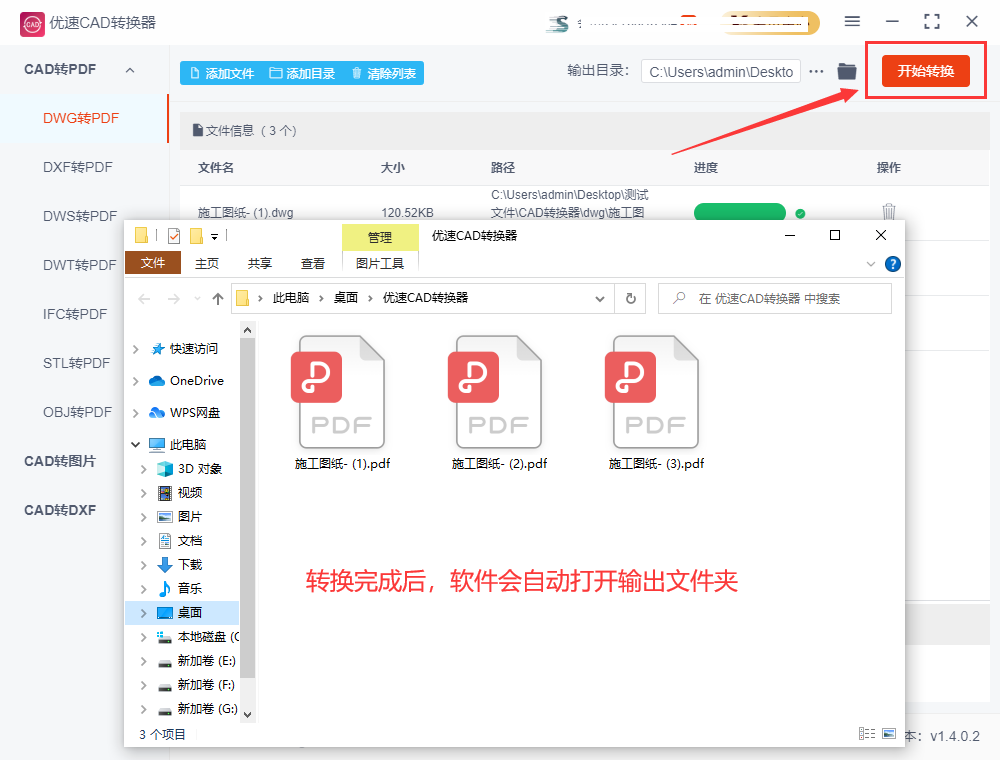Click 此电脑 in the address breadcrumb
Image resolution: width=1000 pixels, height=760 pixels.
(291, 298)
